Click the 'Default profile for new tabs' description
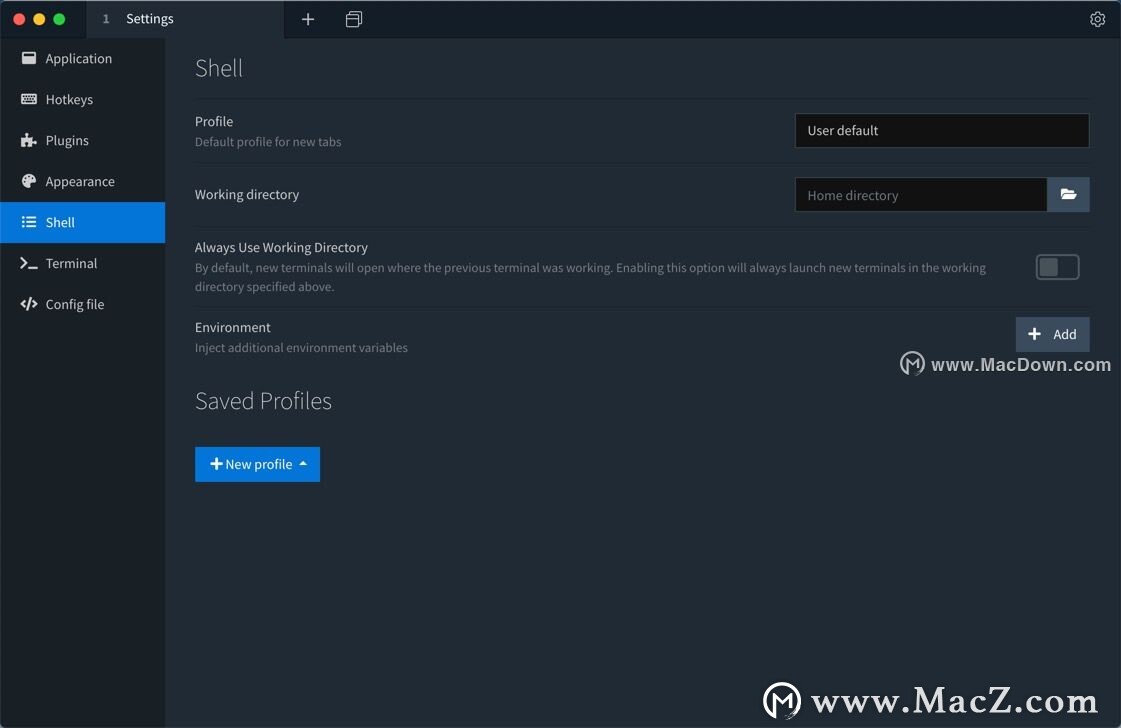Screen dimensions: 1121x728 point(268,142)
